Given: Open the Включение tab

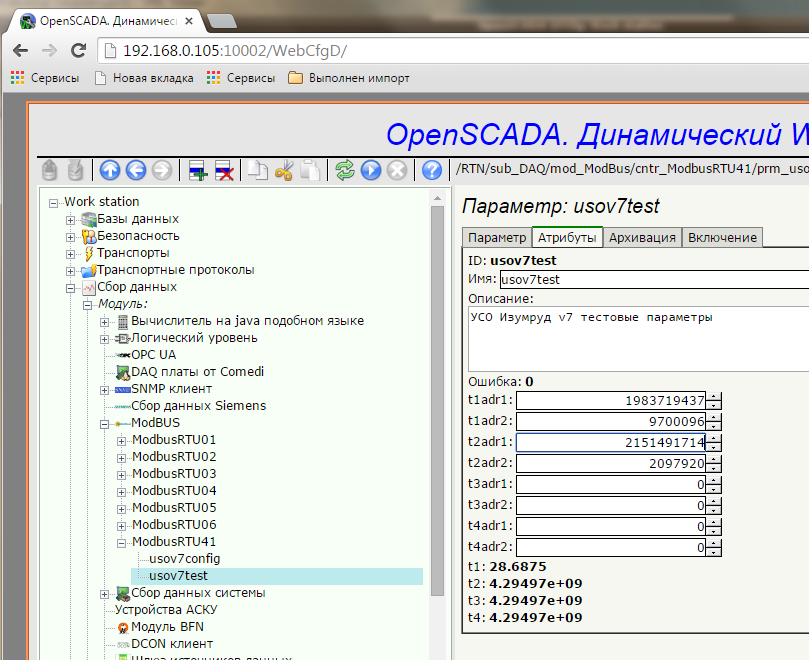Looking at the screenshot, I should pos(722,237).
